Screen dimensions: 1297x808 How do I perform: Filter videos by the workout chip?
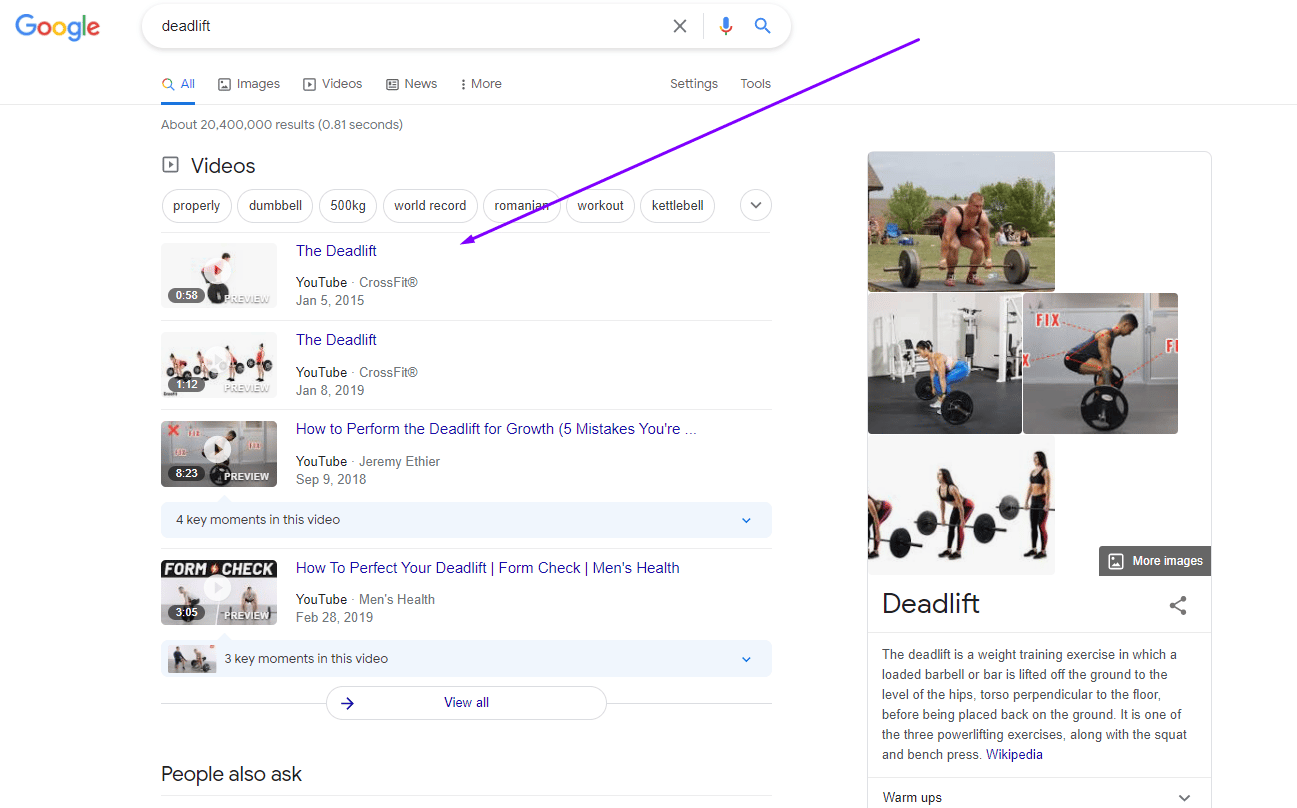click(600, 206)
